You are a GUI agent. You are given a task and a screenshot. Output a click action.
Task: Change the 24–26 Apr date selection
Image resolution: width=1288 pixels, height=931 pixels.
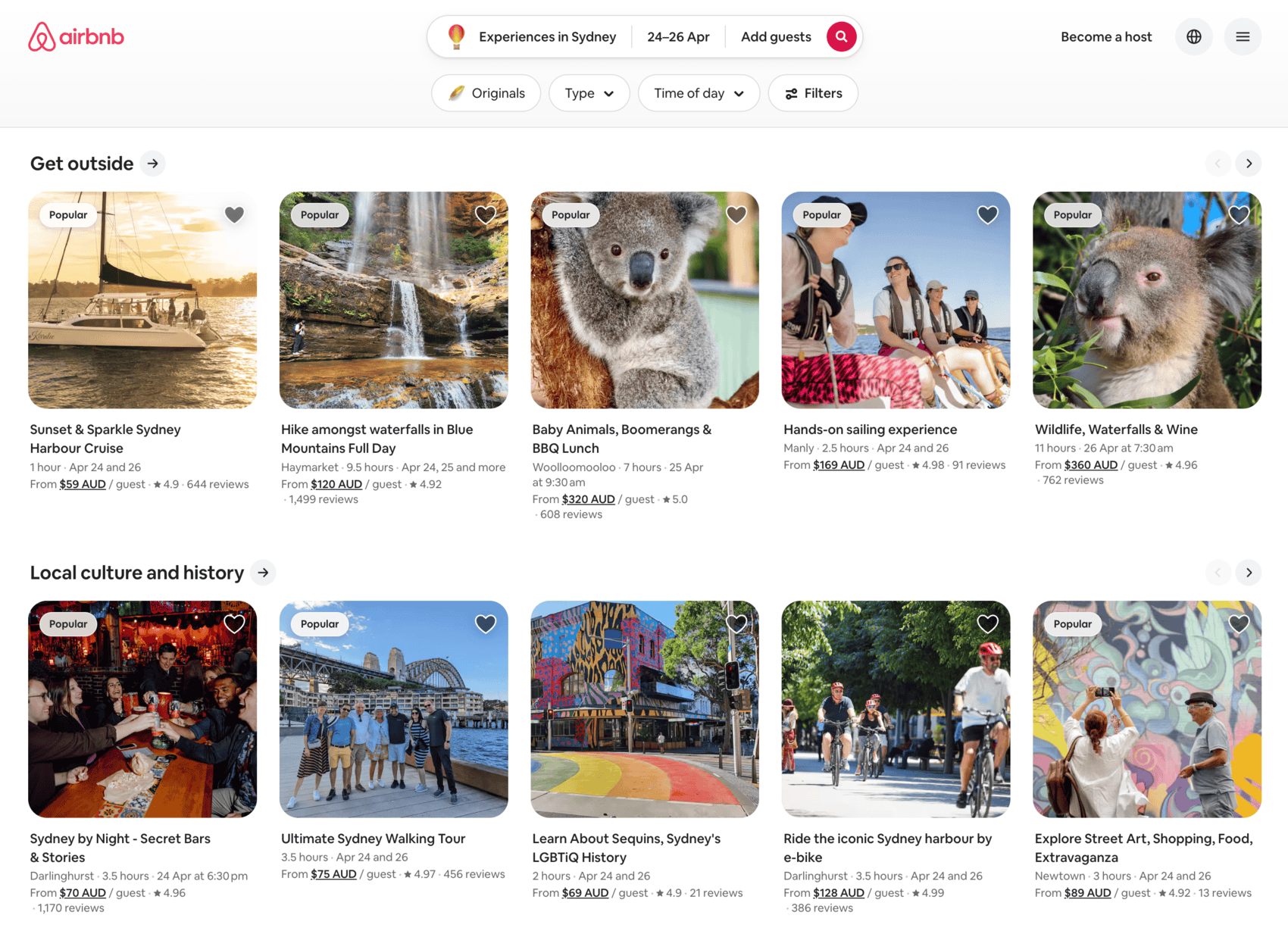click(678, 36)
